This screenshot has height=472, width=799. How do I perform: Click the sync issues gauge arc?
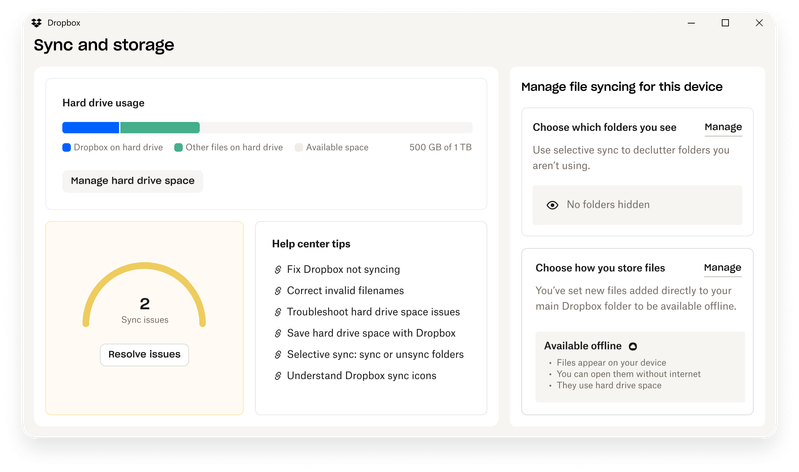pos(144,268)
